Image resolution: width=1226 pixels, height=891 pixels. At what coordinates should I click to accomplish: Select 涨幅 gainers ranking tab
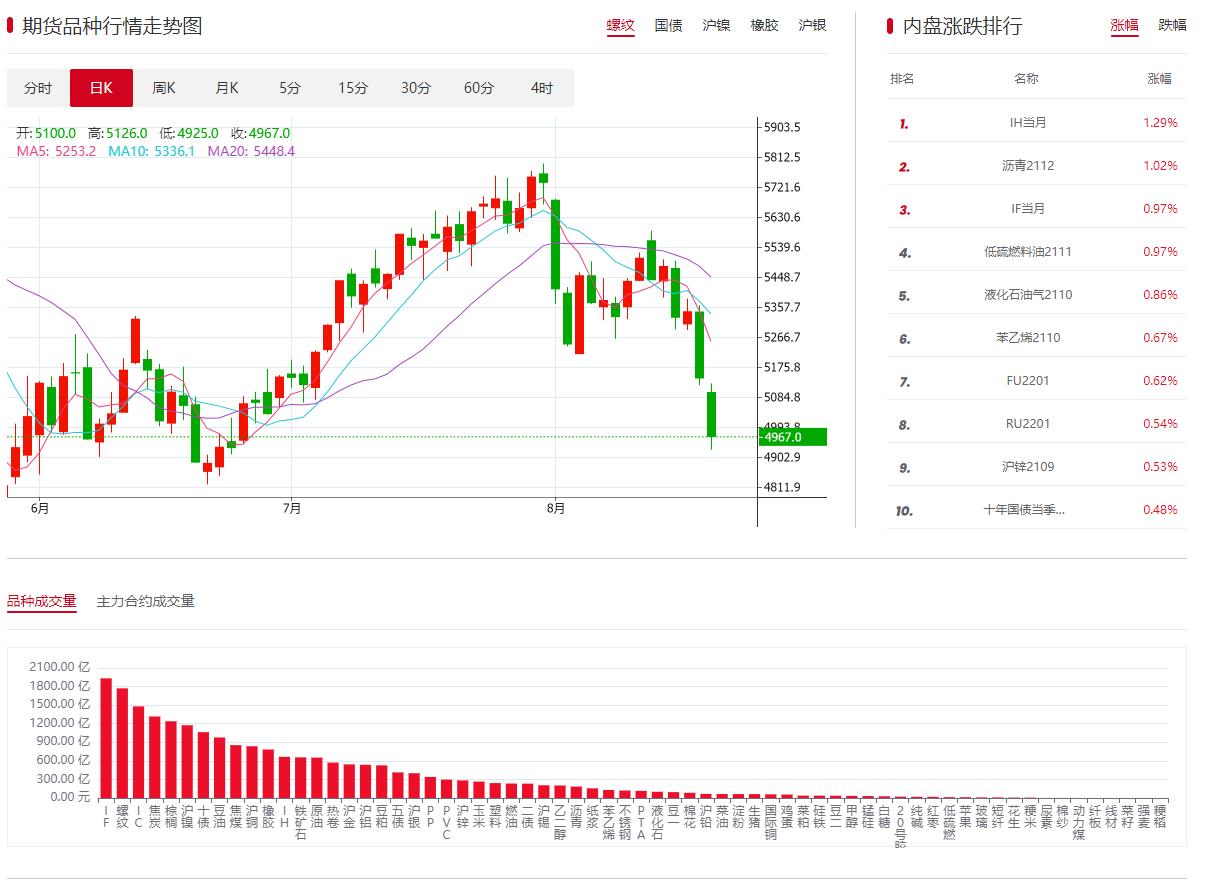click(1124, 25)
